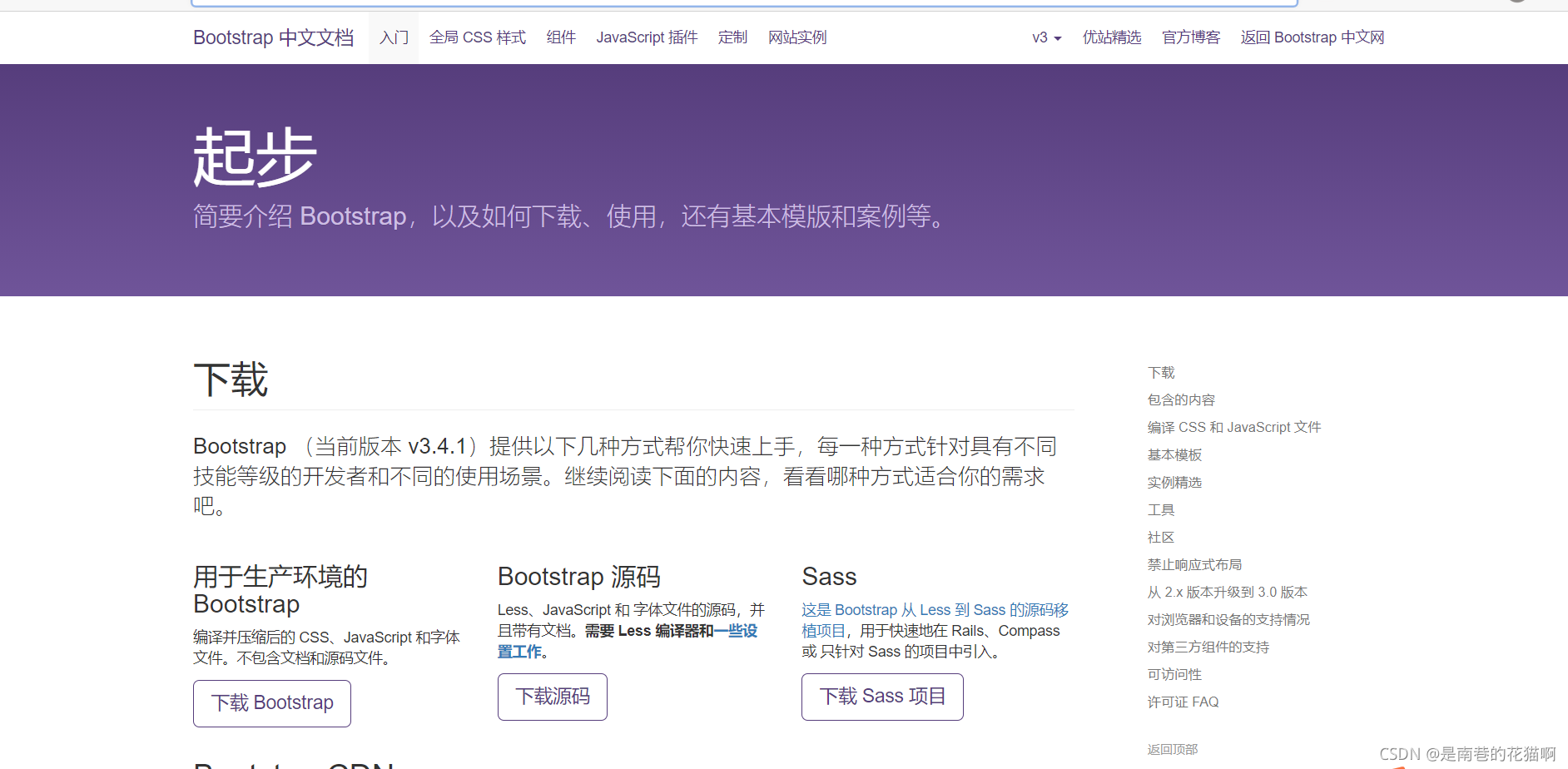
Task: Select the 入门 navigation tab
Action: [x=394, y=37]
